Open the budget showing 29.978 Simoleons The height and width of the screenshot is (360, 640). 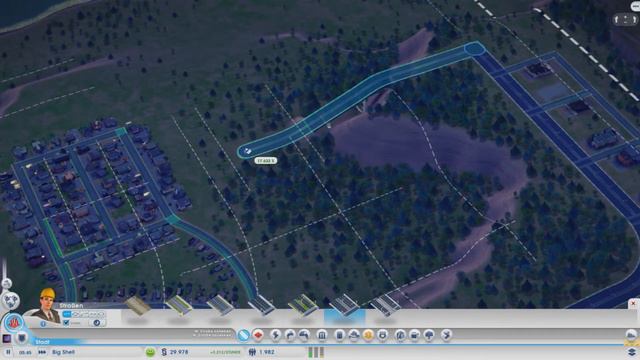(x=175, y=352)
